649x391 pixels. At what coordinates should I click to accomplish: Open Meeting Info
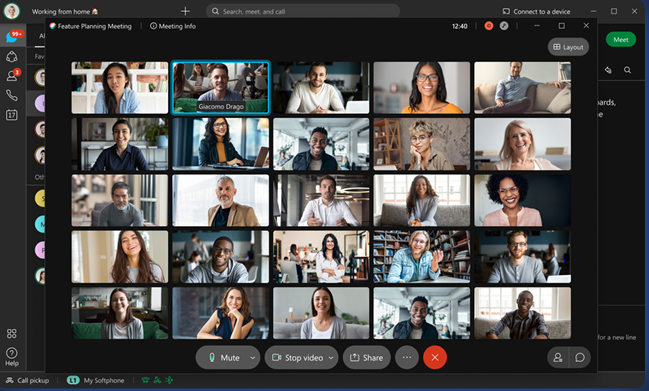pos(173,26)
